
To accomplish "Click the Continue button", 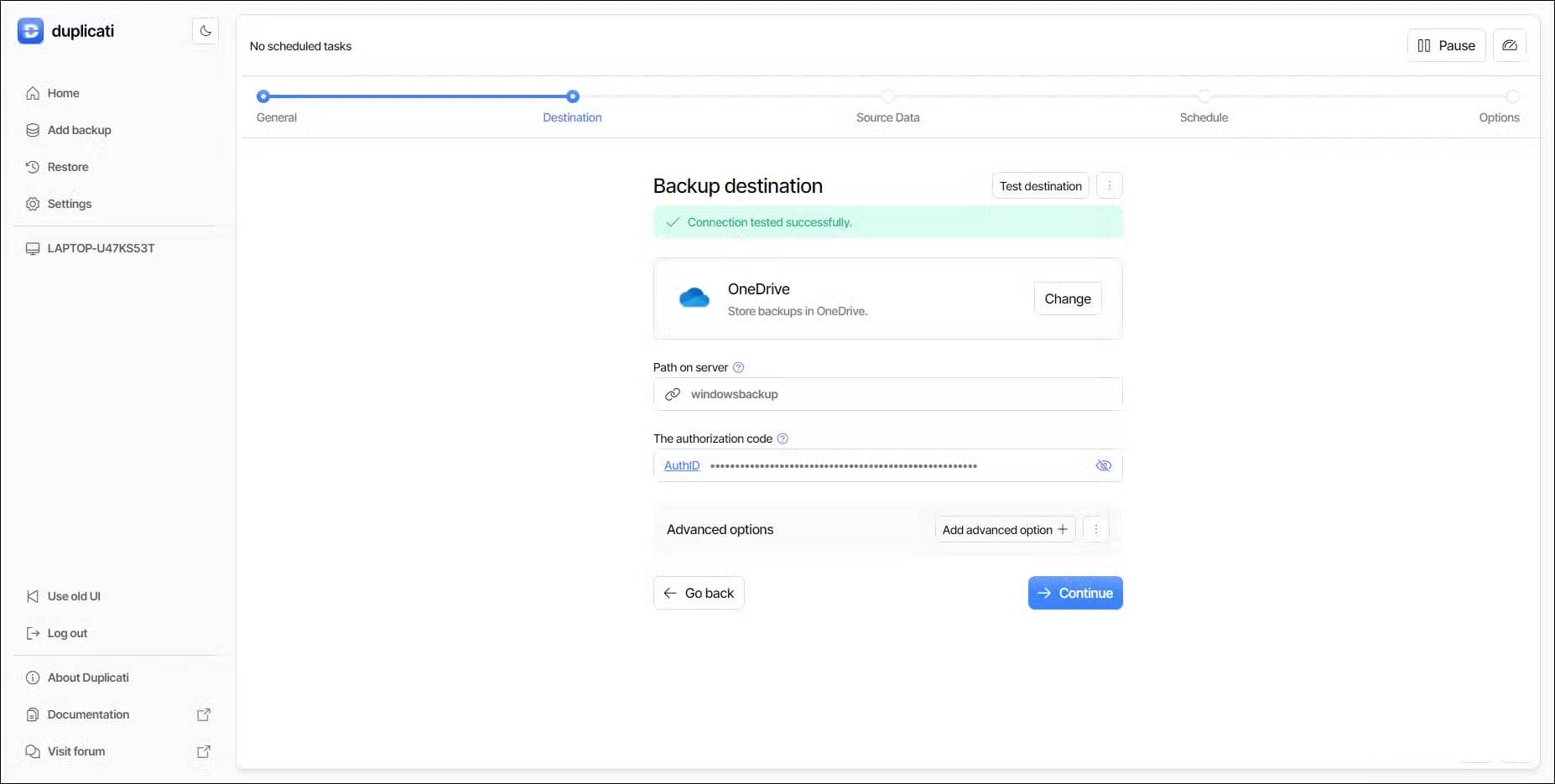I will [1074, 593].
